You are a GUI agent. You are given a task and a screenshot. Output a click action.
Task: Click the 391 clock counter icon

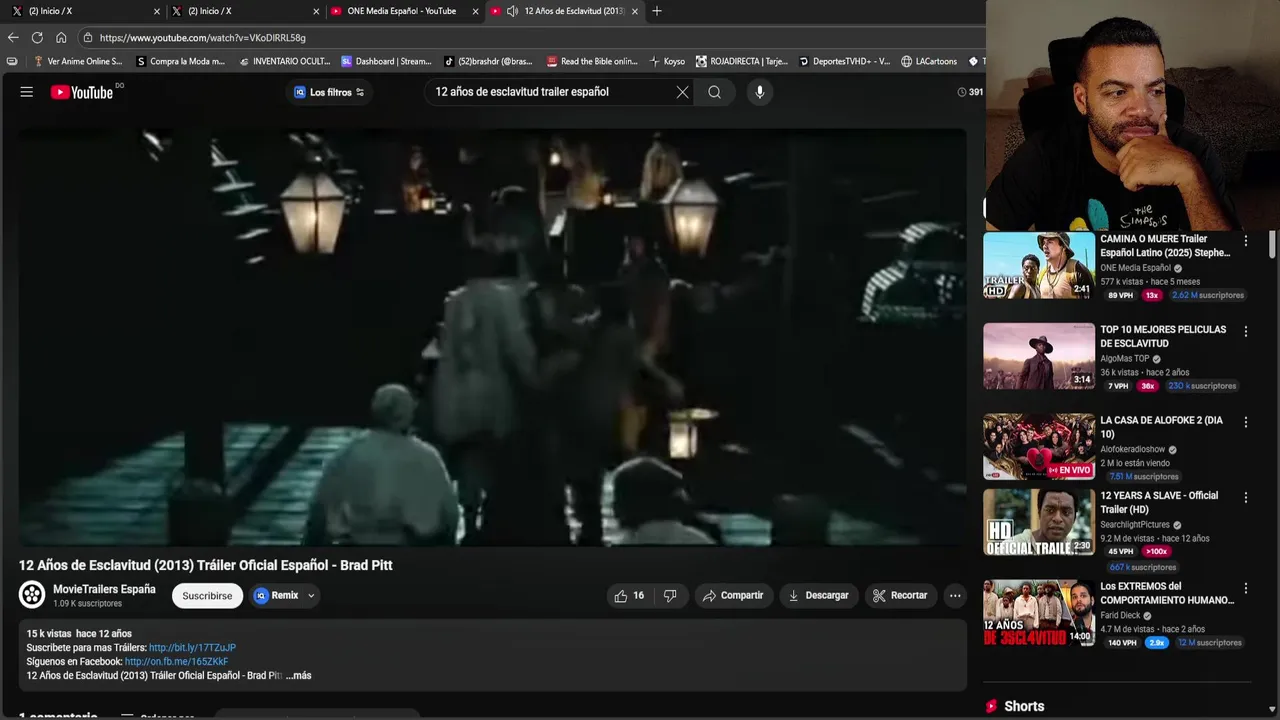tap(962, 92)
